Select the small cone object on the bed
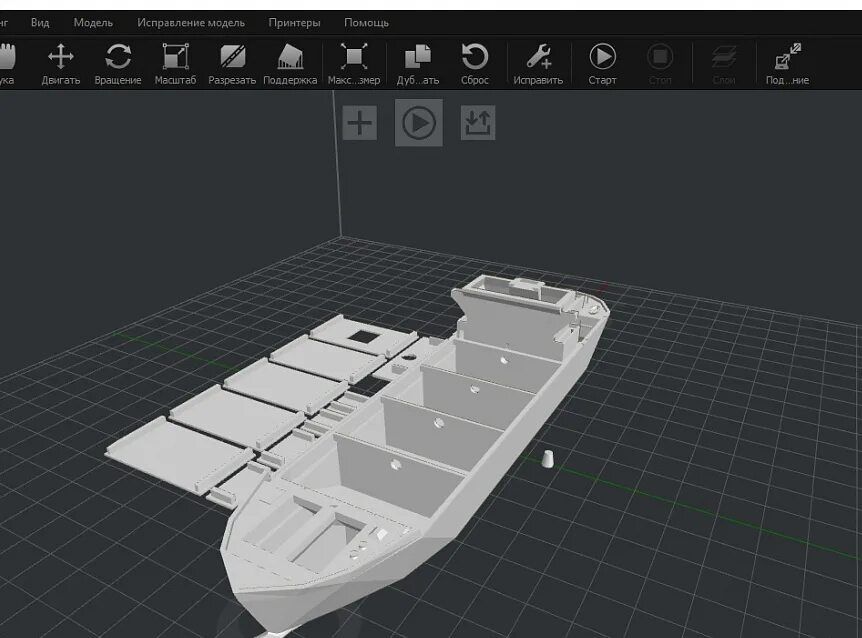Viewport: 862px width, 638px height. coord(547,459)
